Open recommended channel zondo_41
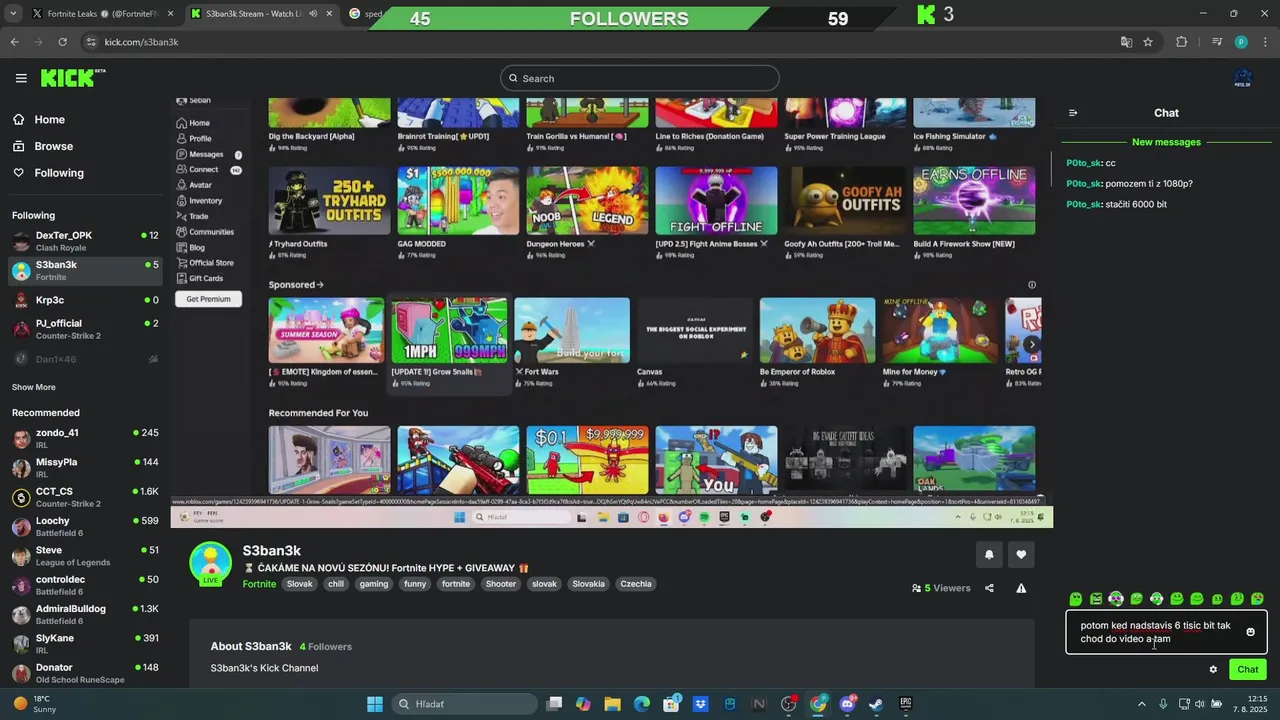Screen dimensions: 1280x720 [x=85, y=439]
